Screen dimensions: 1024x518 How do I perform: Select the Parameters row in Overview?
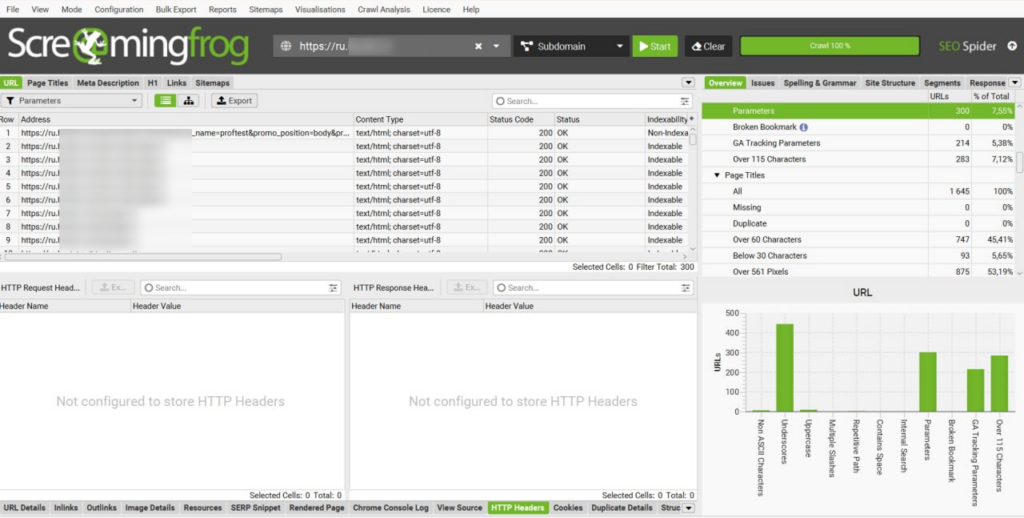coord(858,111)
